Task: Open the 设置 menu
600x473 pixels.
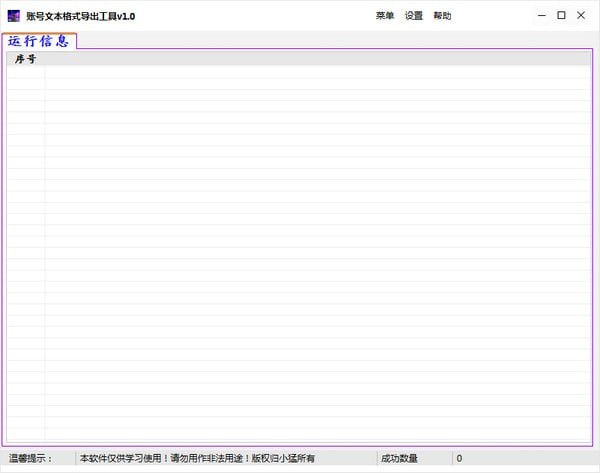Action: 414,16
